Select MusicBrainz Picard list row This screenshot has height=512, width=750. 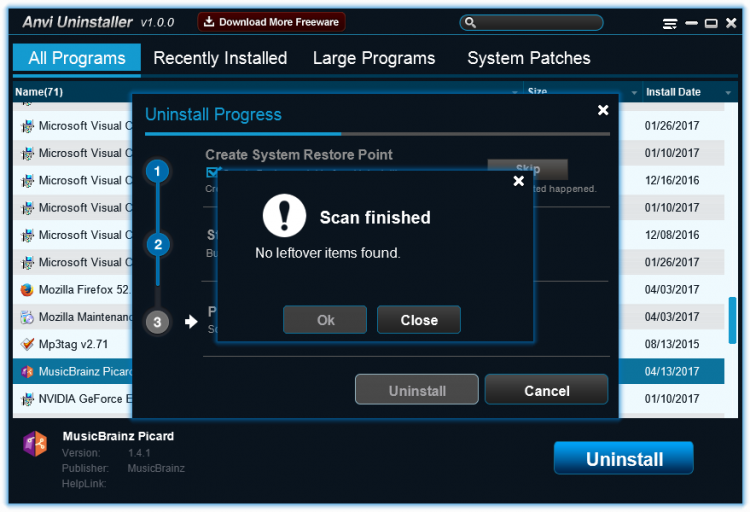(368, 371)
